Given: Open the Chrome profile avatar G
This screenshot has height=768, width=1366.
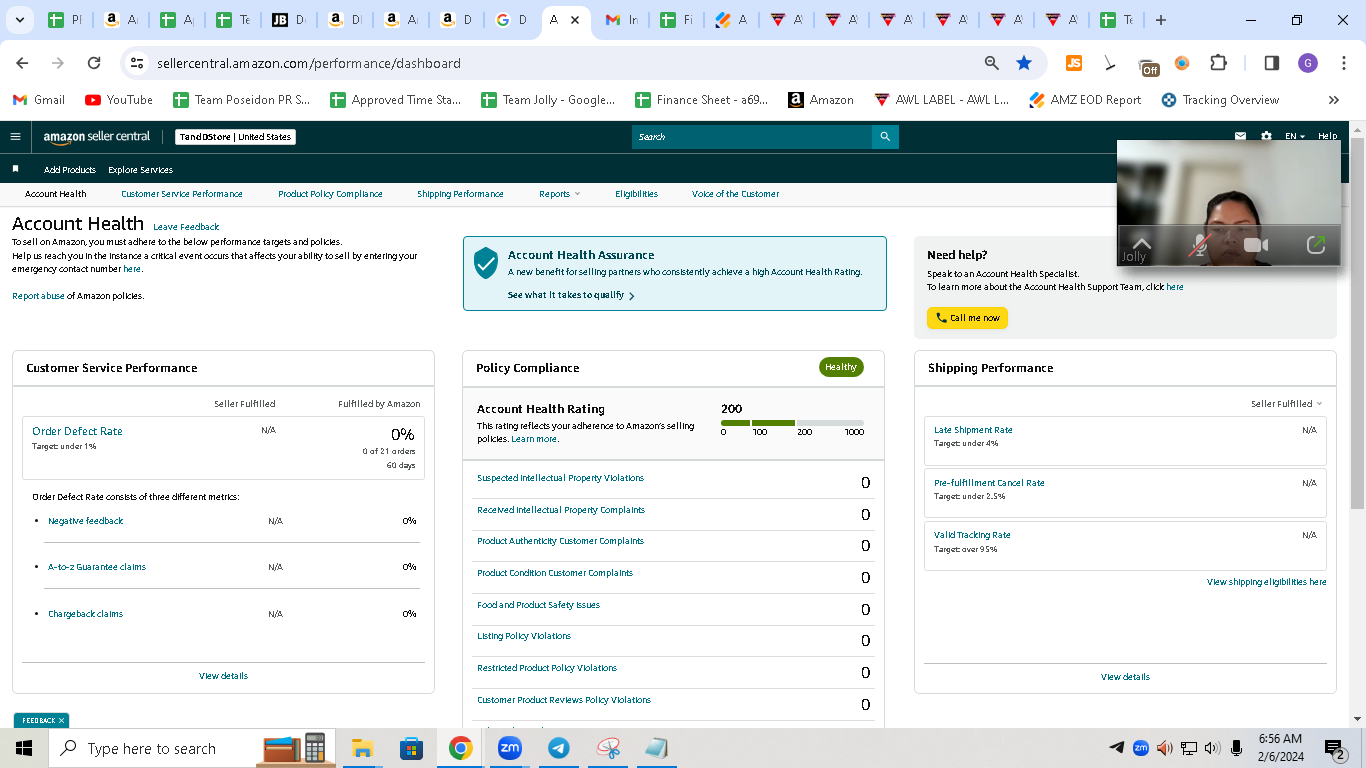Looking at the screenshot, I should tap(1308, 63).
